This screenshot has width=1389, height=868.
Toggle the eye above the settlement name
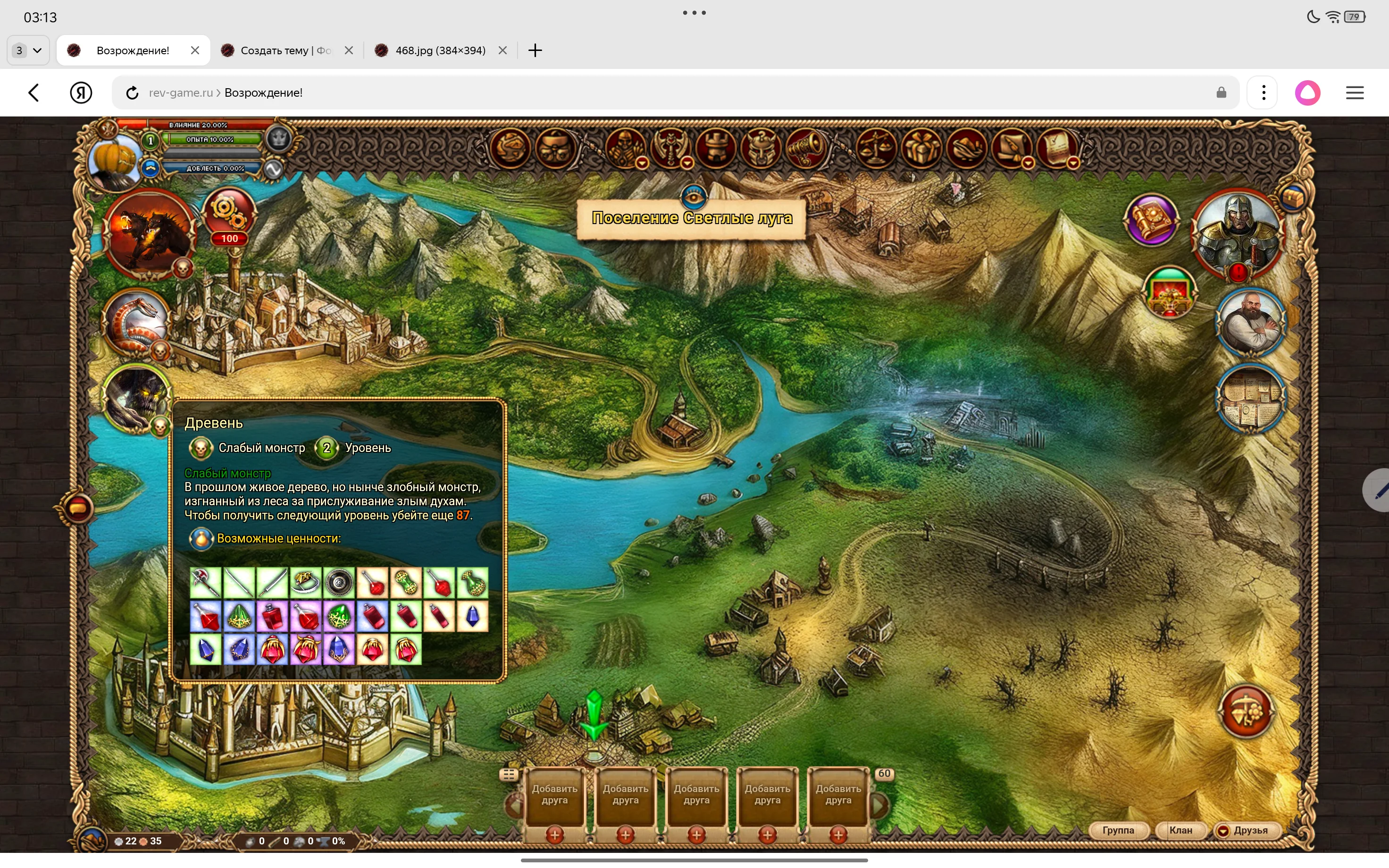[694, 197]
